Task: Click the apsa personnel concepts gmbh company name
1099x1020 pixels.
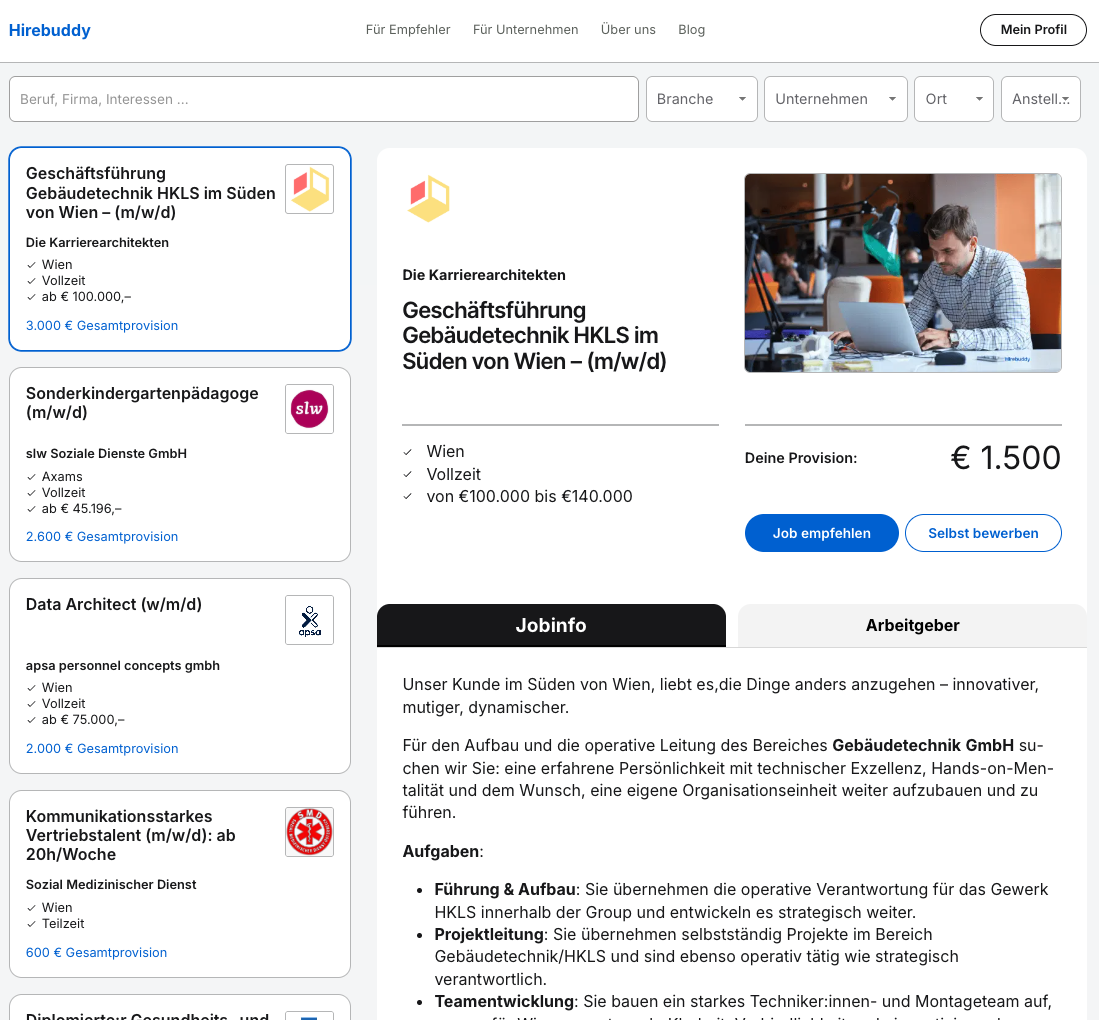Action: tap(123, 665)
